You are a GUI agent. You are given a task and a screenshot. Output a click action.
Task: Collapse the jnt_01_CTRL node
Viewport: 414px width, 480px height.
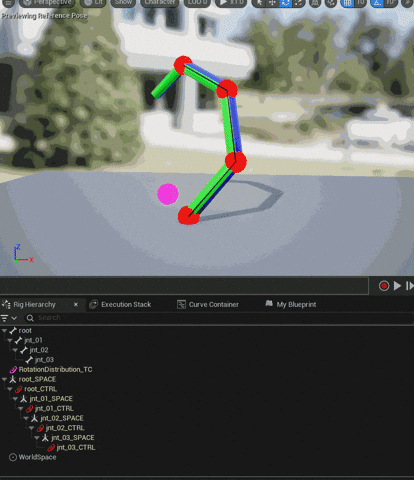coord(20,408)
